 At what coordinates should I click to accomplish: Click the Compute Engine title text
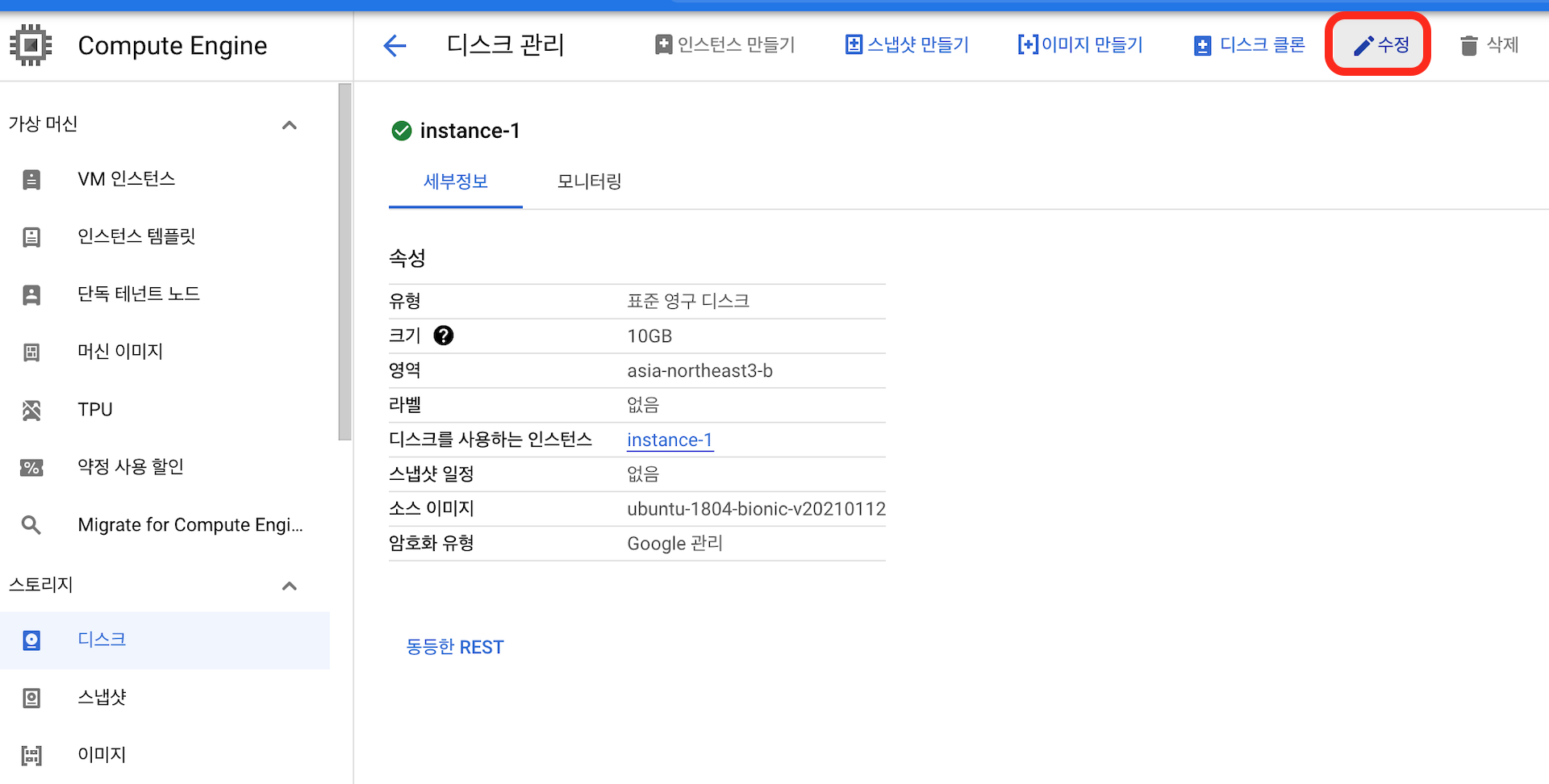click(173, 46)
